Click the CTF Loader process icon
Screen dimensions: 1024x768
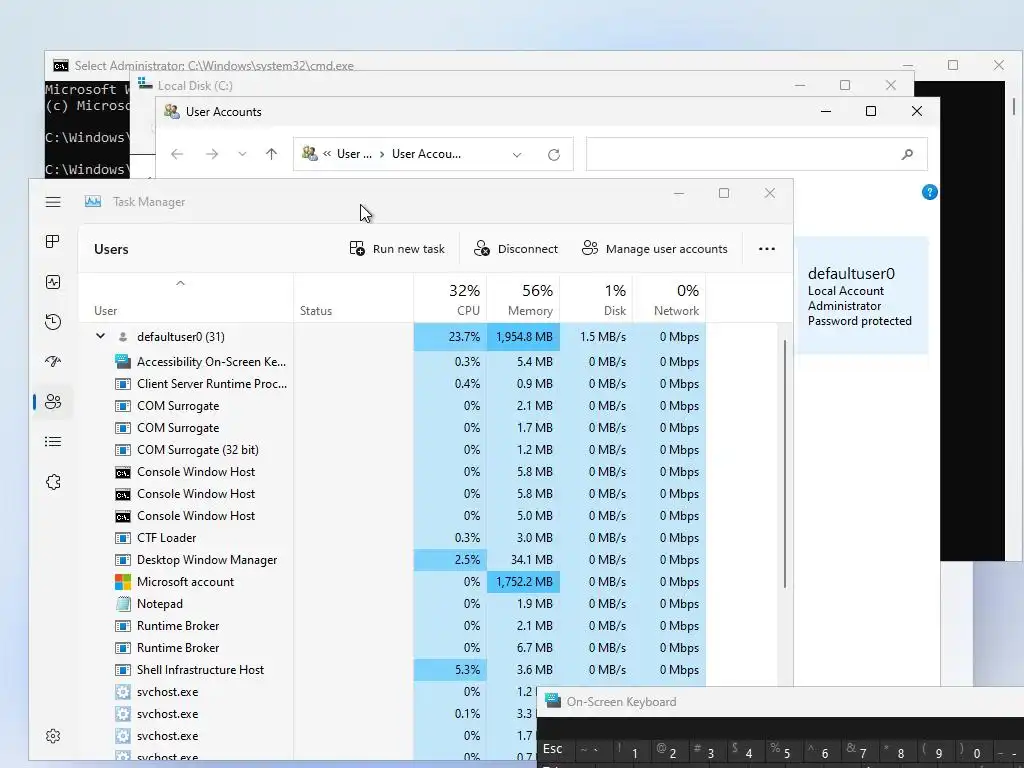(x=123, y=538)
